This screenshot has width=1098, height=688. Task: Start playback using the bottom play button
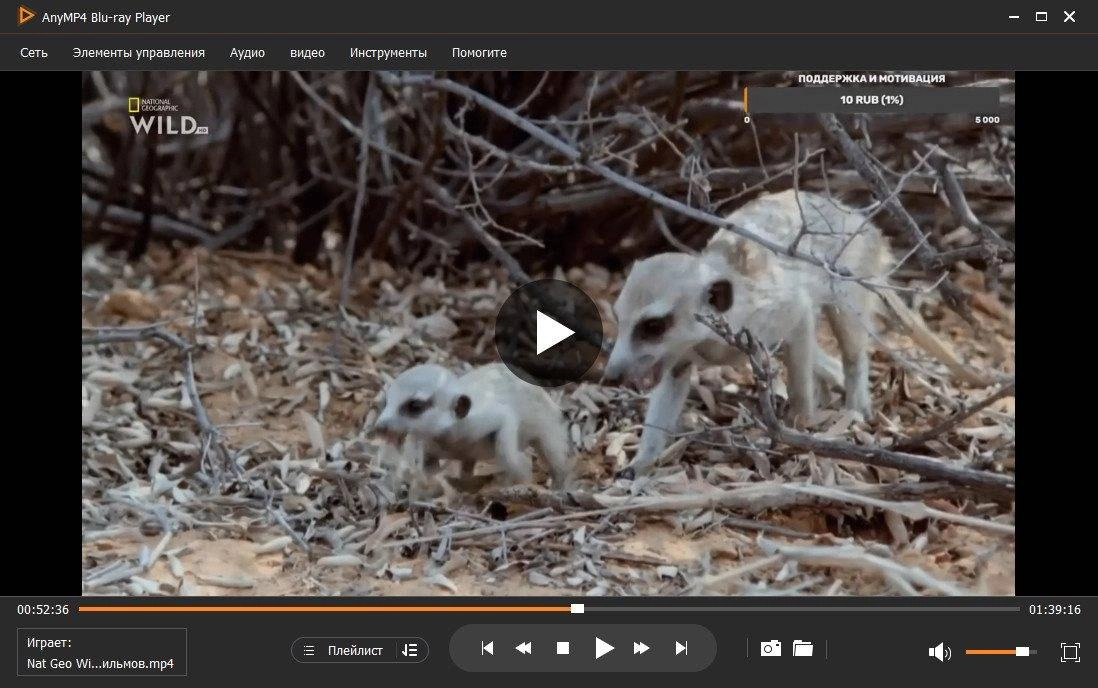[604, 648]
